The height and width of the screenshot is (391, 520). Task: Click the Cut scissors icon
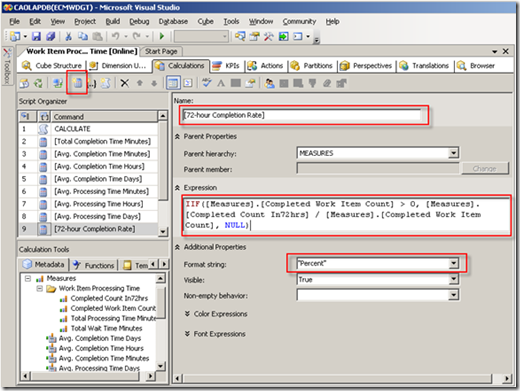68,36
